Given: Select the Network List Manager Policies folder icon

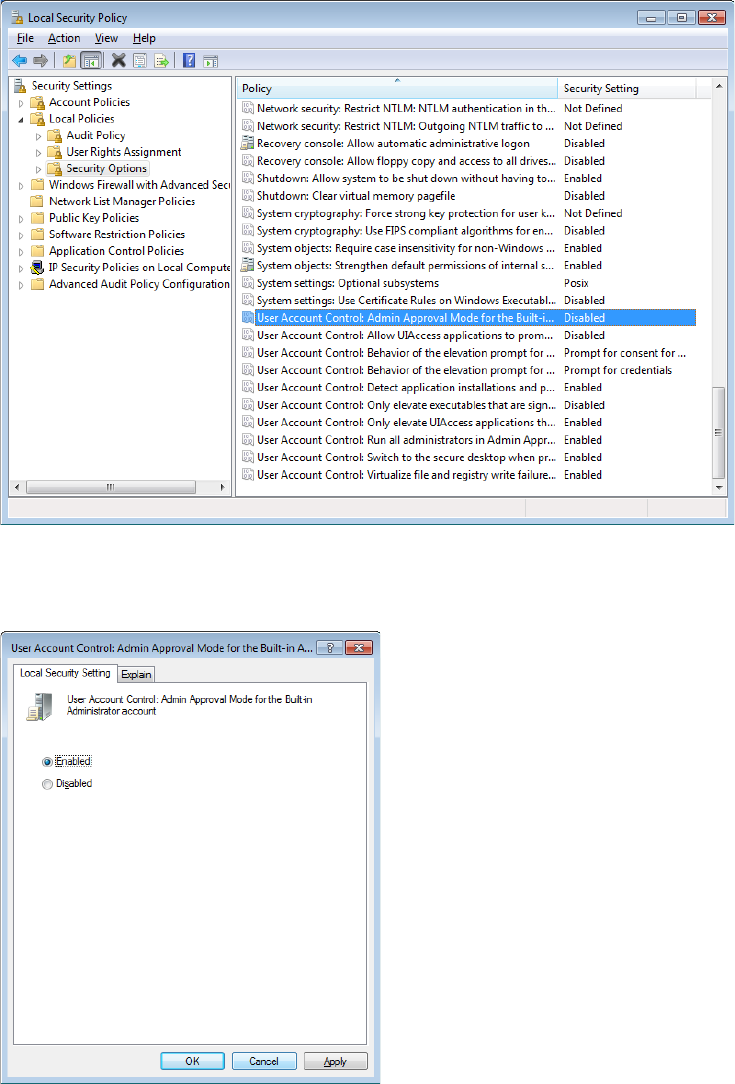Looking at the screenshot, I should click(37, 201).
